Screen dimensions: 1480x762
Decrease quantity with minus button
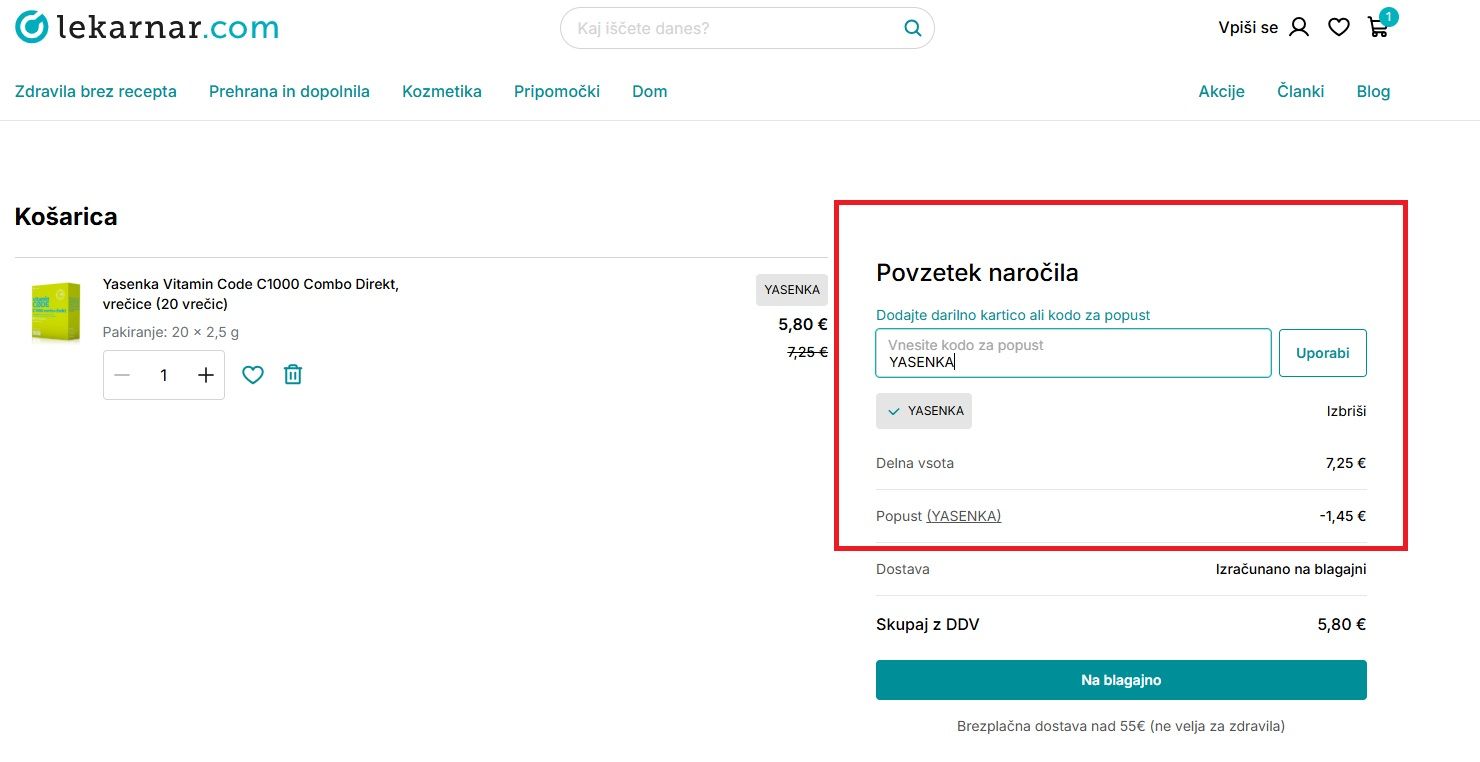click(x=122, y=375)
